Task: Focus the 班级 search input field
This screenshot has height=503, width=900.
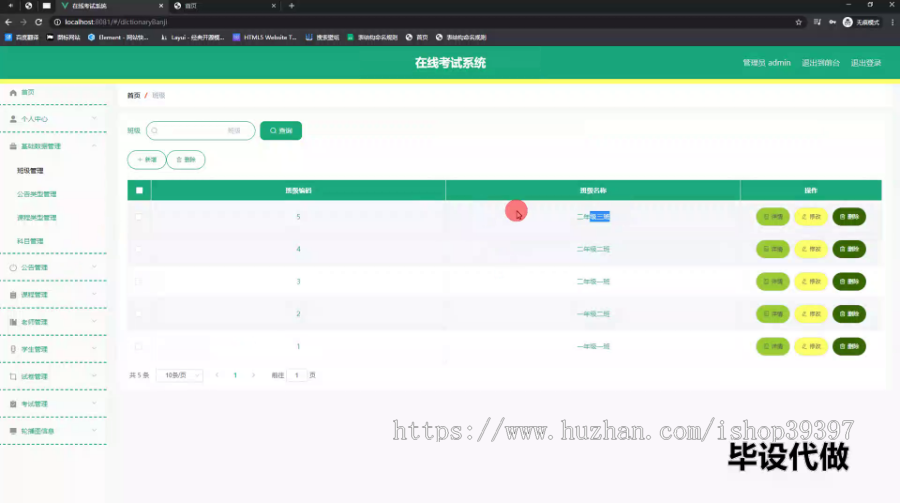Action: (x=200, y=131)
